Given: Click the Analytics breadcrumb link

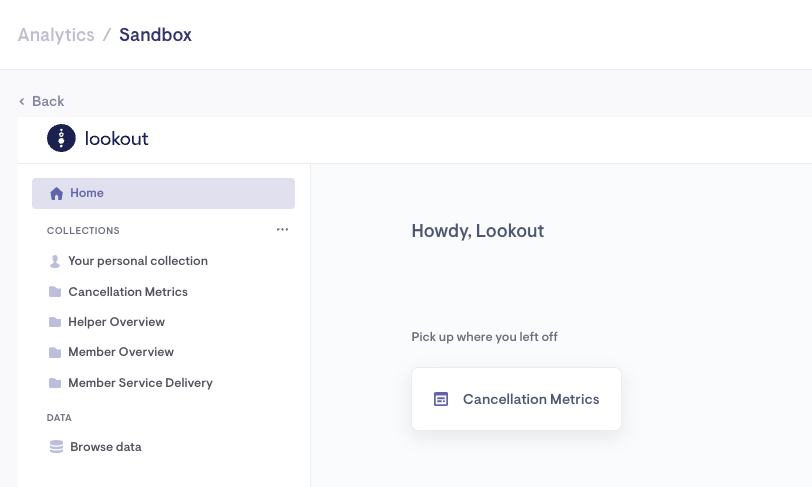Looking at the screenshot, I should pyautogui.click(x=56, y=35).
